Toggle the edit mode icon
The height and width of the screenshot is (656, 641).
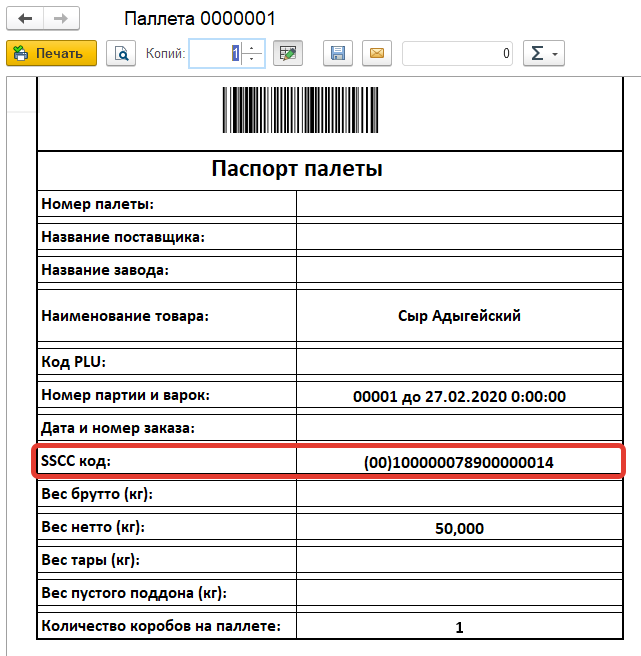point(287,53)
